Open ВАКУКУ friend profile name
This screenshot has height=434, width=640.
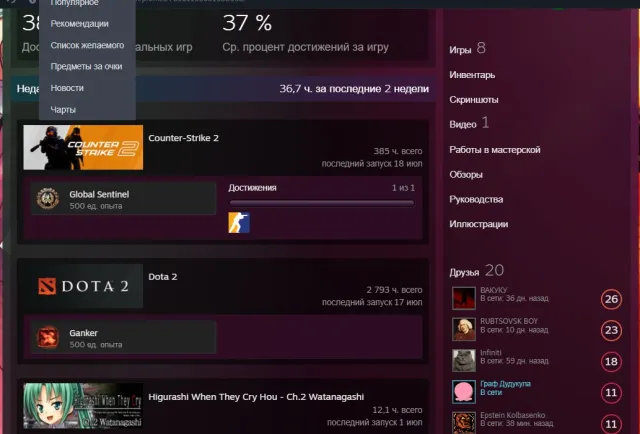tap(494, 290)
